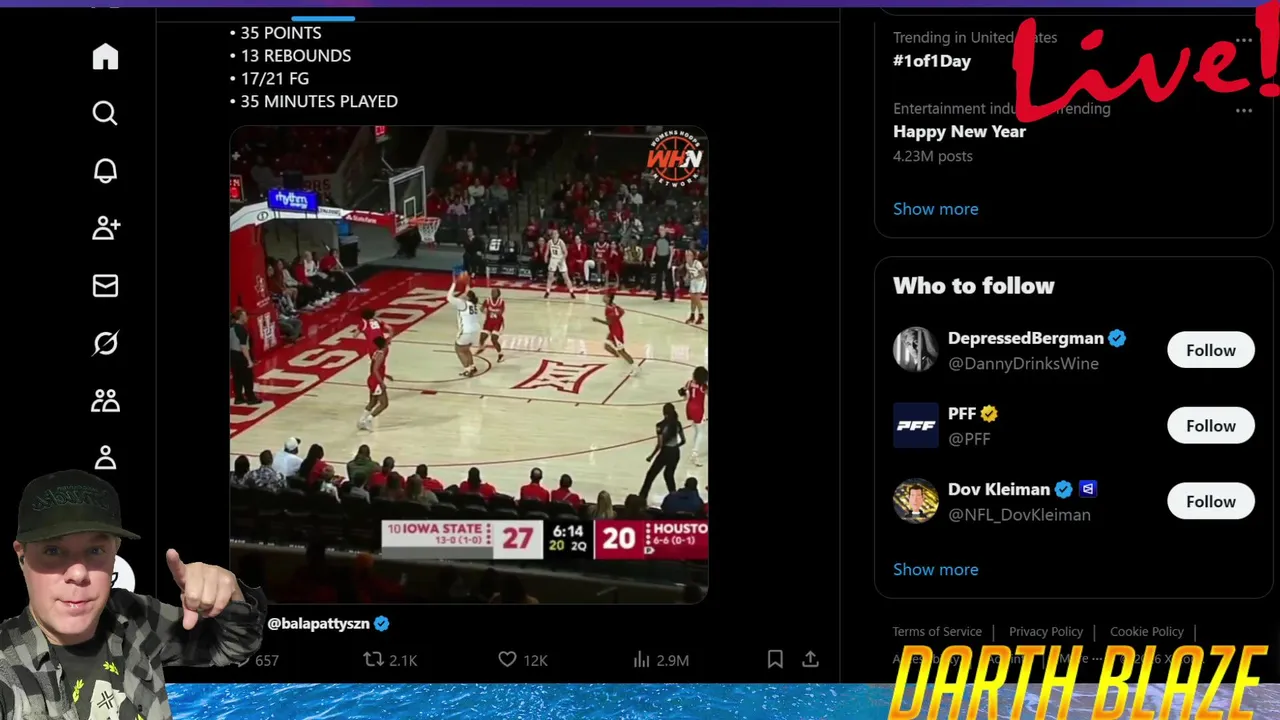Open the Grok icon in sidebar

tap(105, 343)
